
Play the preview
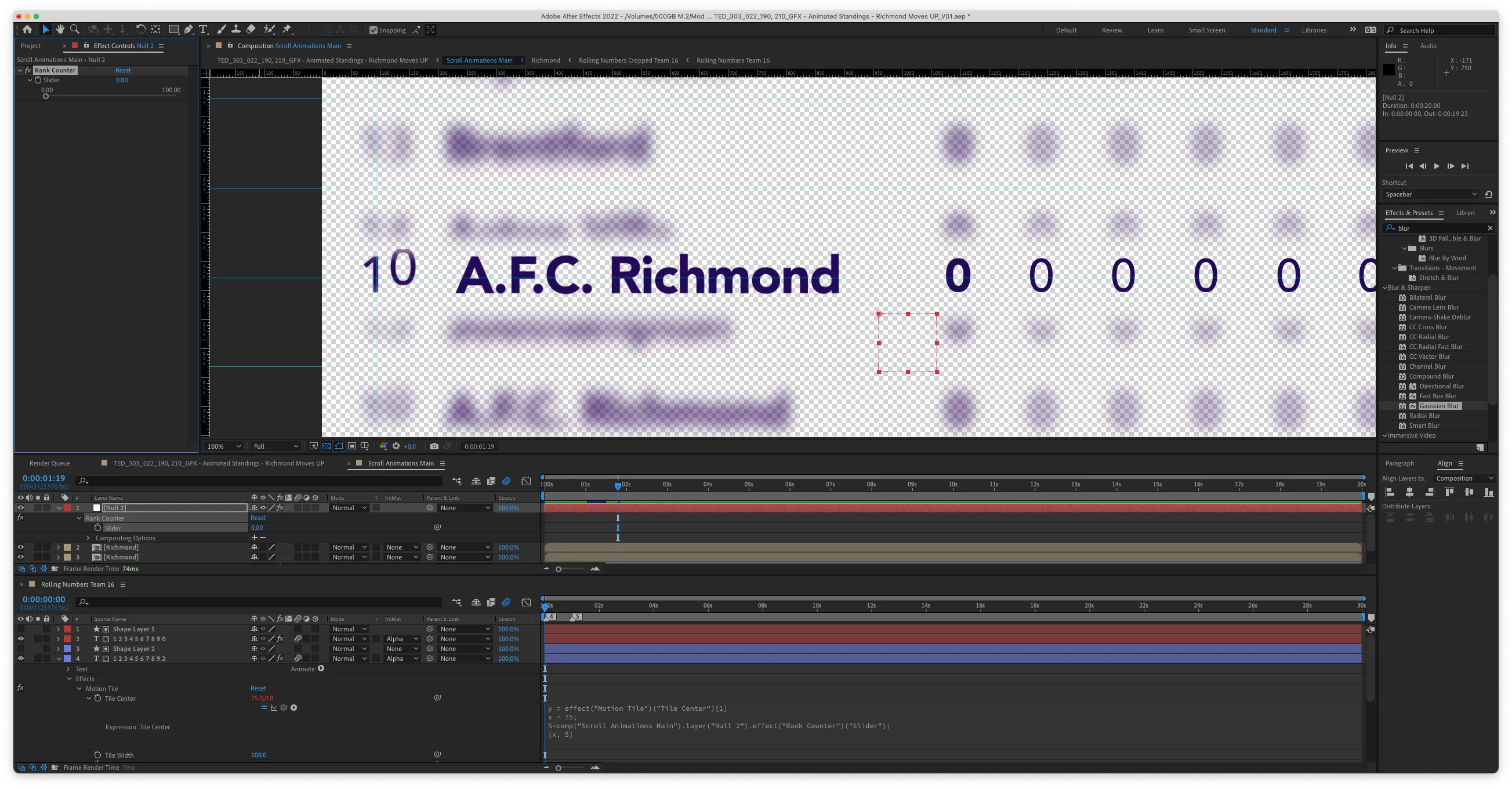click(x=1436, y=166)
